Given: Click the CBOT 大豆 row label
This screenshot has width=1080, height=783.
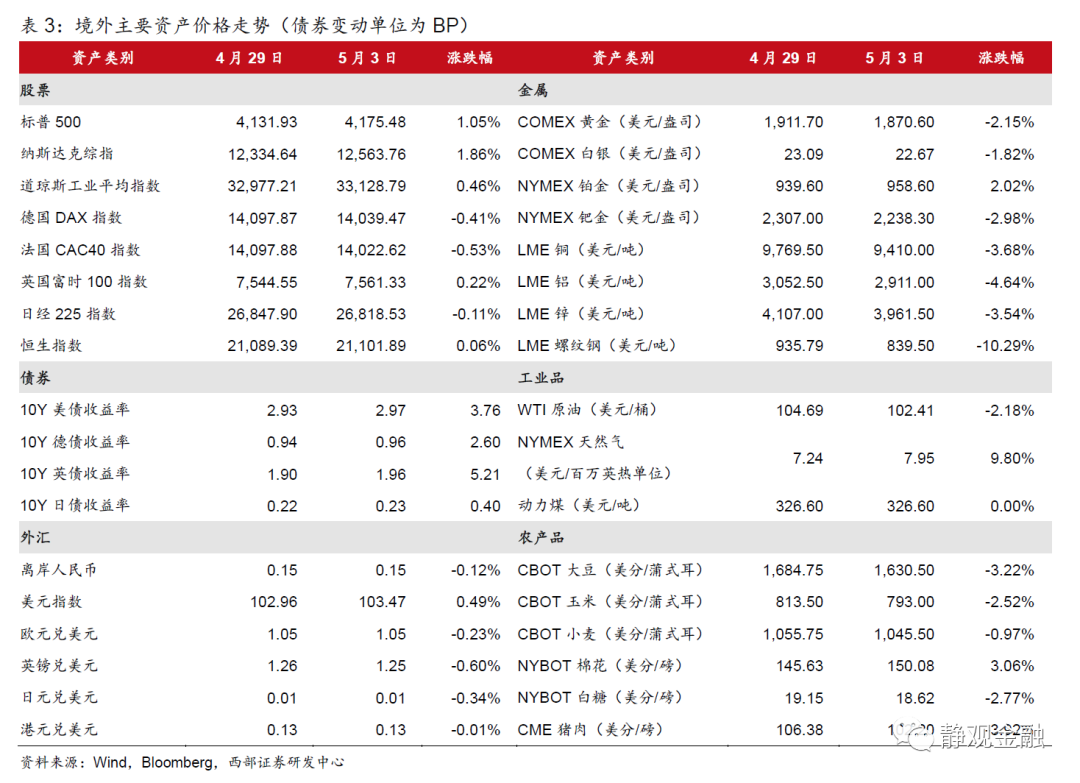Looking at the screenshot, I should [x=610, y=570].
